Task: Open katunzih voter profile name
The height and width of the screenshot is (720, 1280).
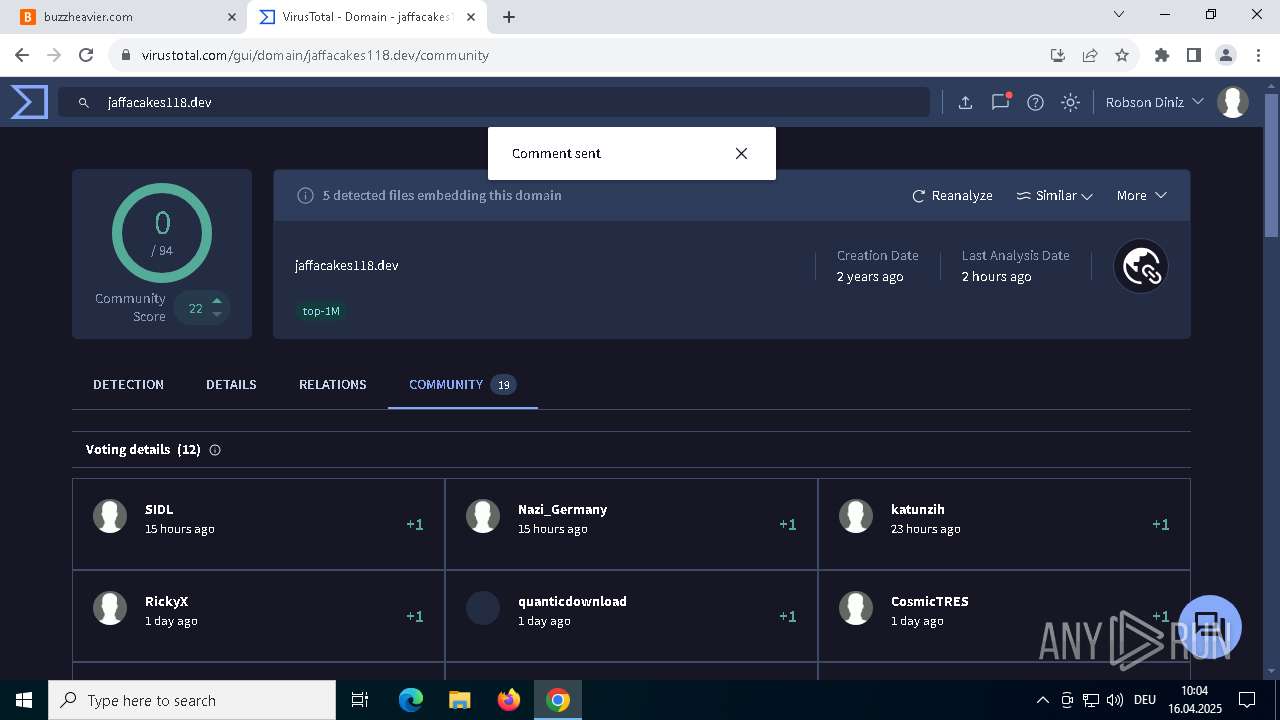Action: (x=917, y=509)
